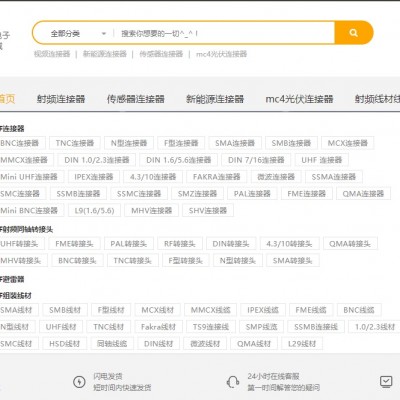Choose the L29线材 cable tag
The image size is (400, 400).
[x=302, y=343]
